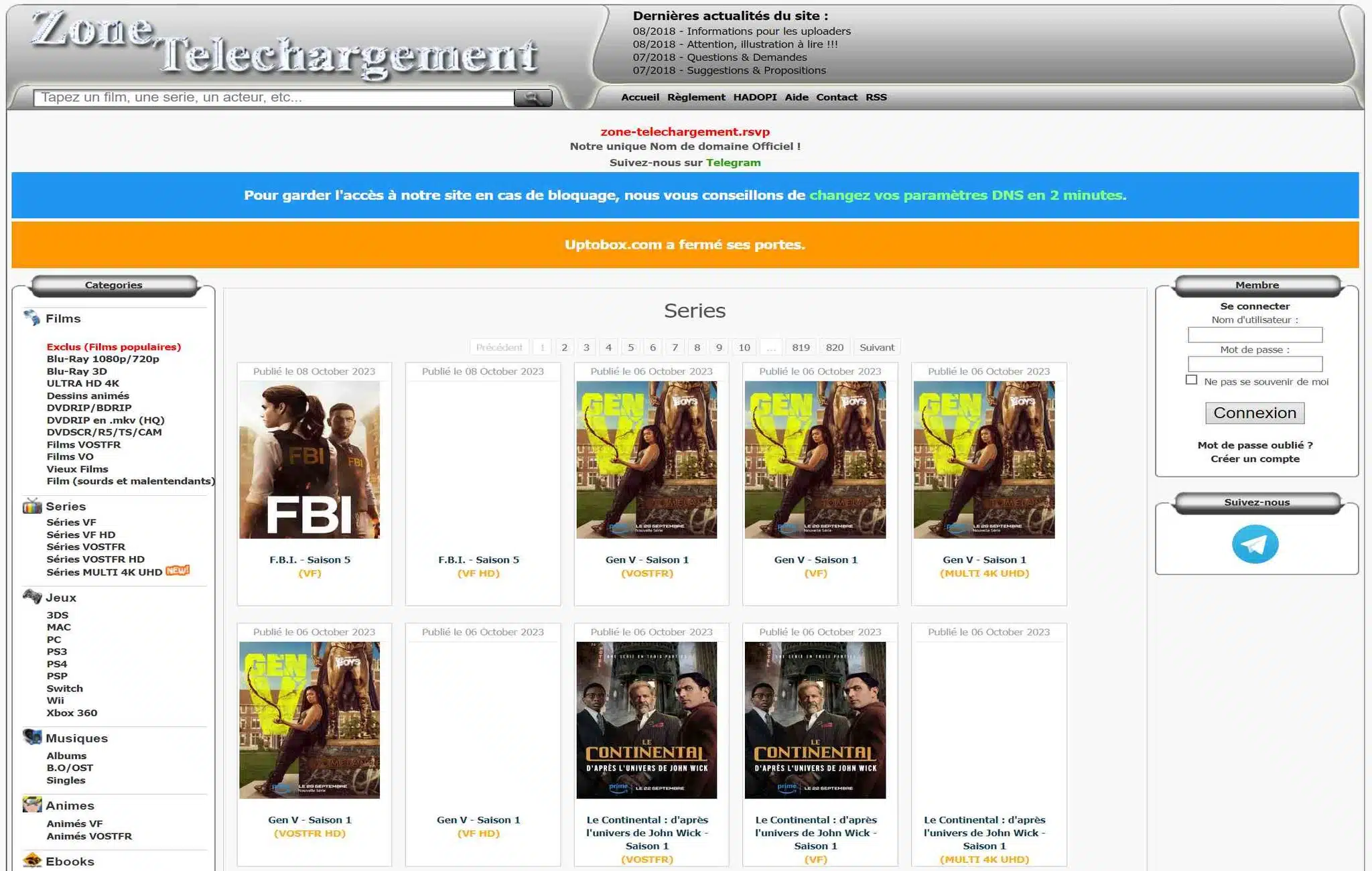This screenshot has width=1372, height=871.
Task: Go to page 5 in pagination
Action: coord(630,347)
